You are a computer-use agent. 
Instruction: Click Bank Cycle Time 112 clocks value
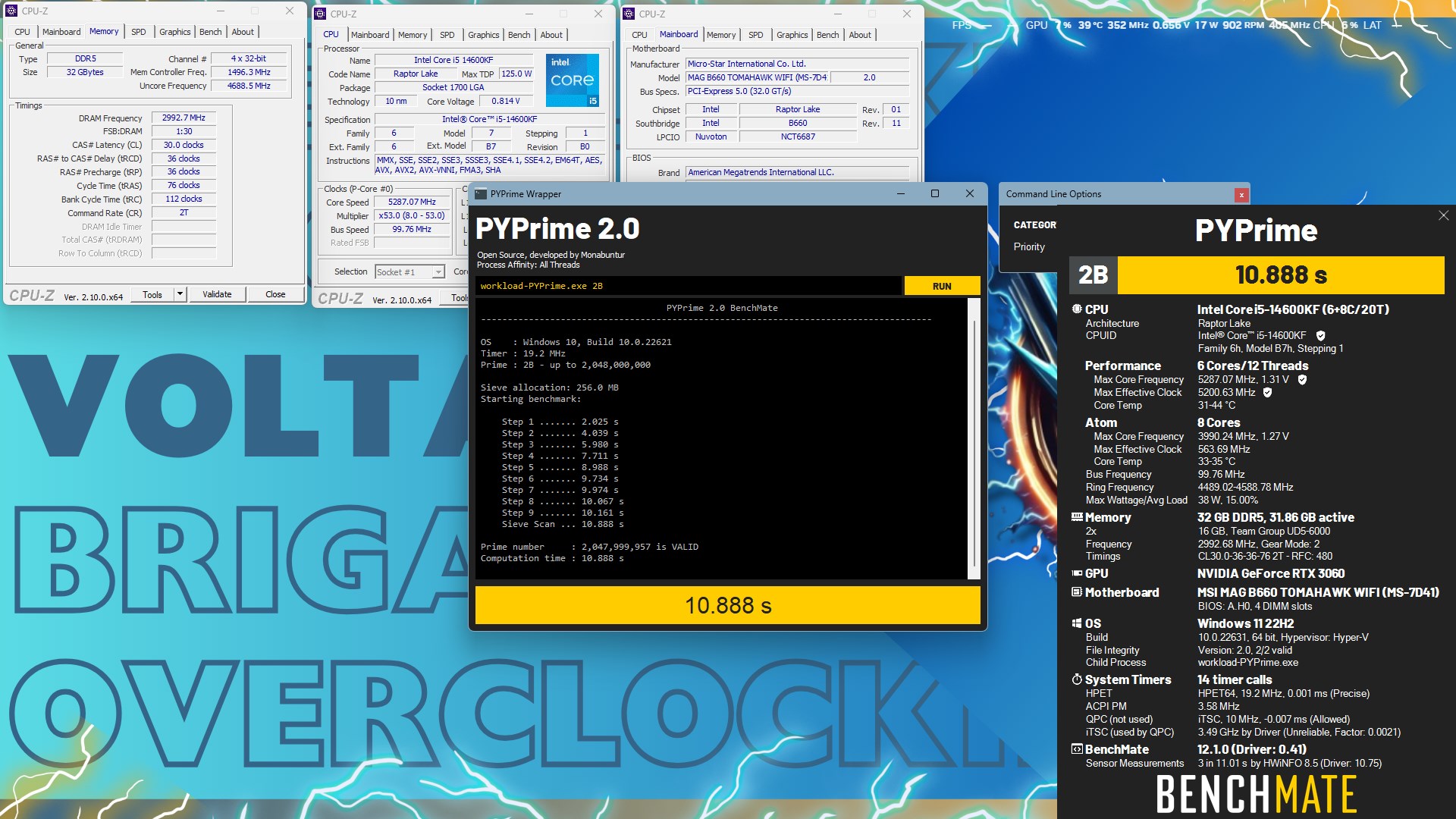point(184,199)
